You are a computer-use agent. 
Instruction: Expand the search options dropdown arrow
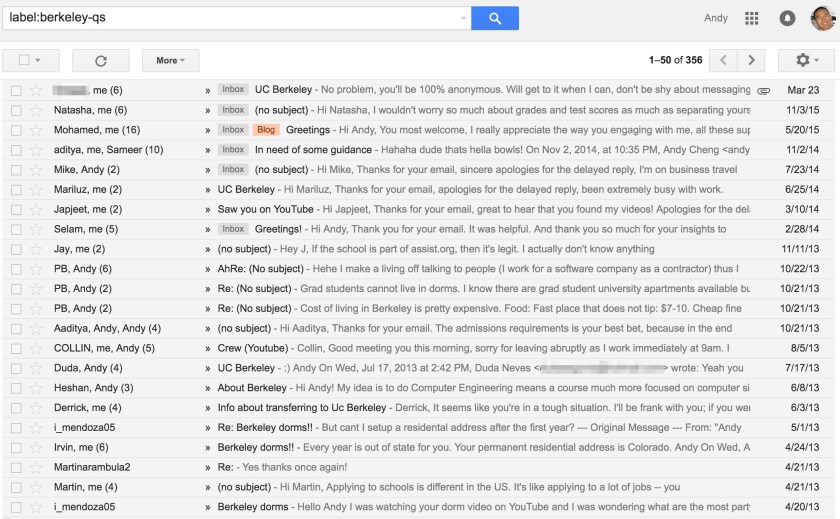[463, 18]
